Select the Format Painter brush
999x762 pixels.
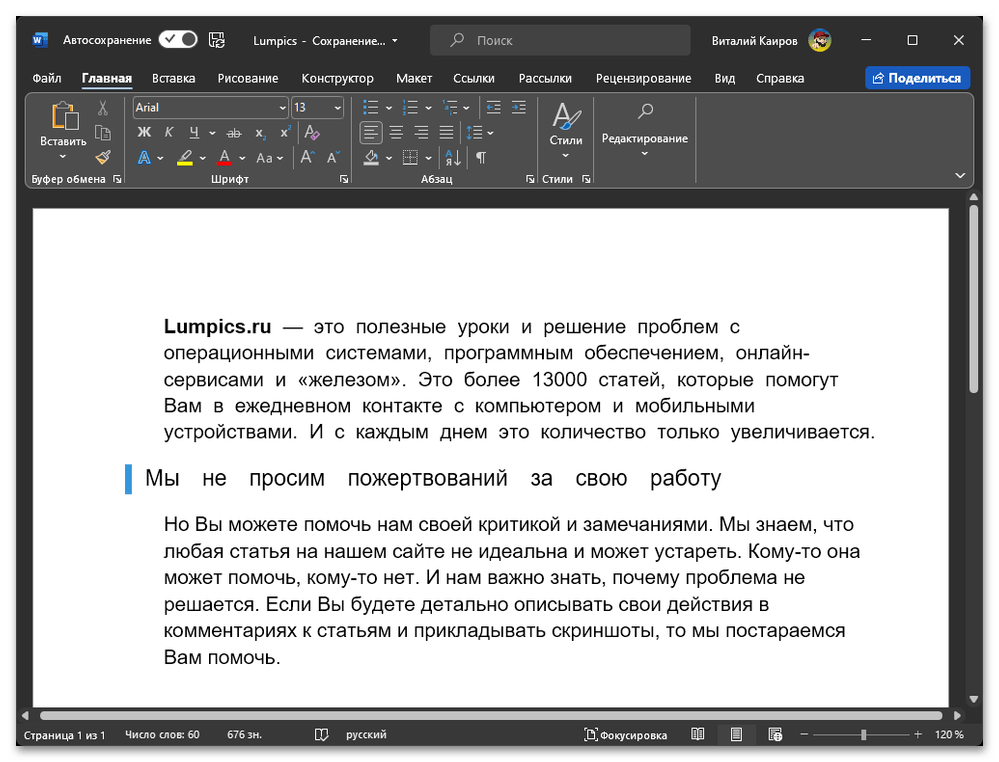click(103, 157)
